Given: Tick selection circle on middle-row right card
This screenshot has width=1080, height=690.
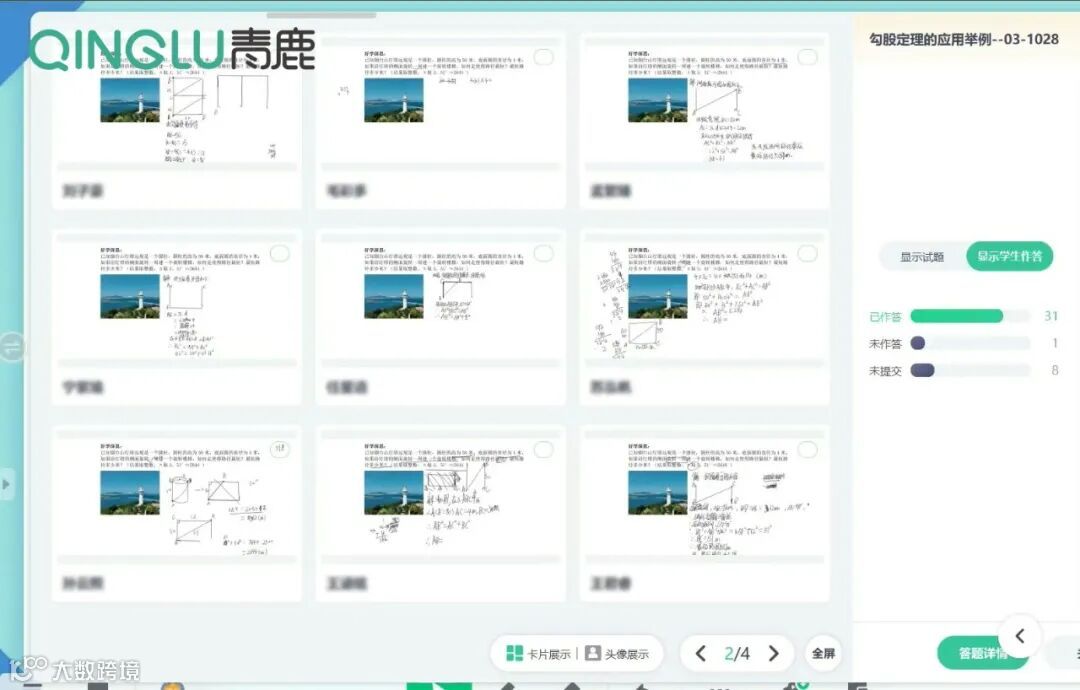Looking at the screenshot, I should [807, 253].
